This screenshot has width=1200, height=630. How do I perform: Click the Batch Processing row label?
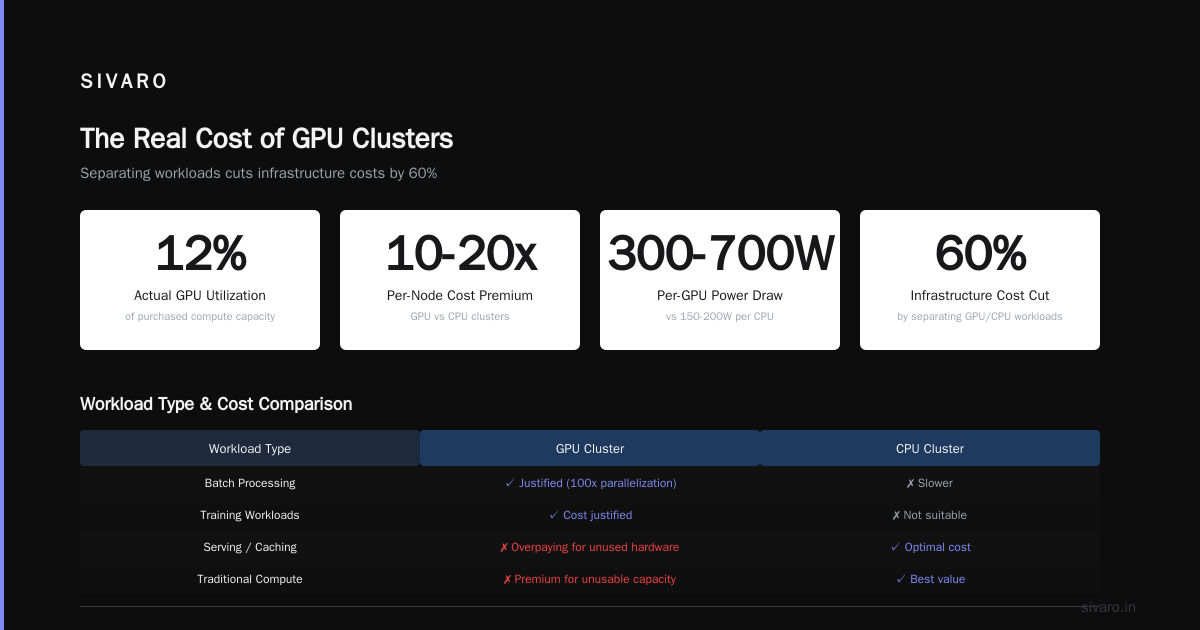(x=250, y=483)
